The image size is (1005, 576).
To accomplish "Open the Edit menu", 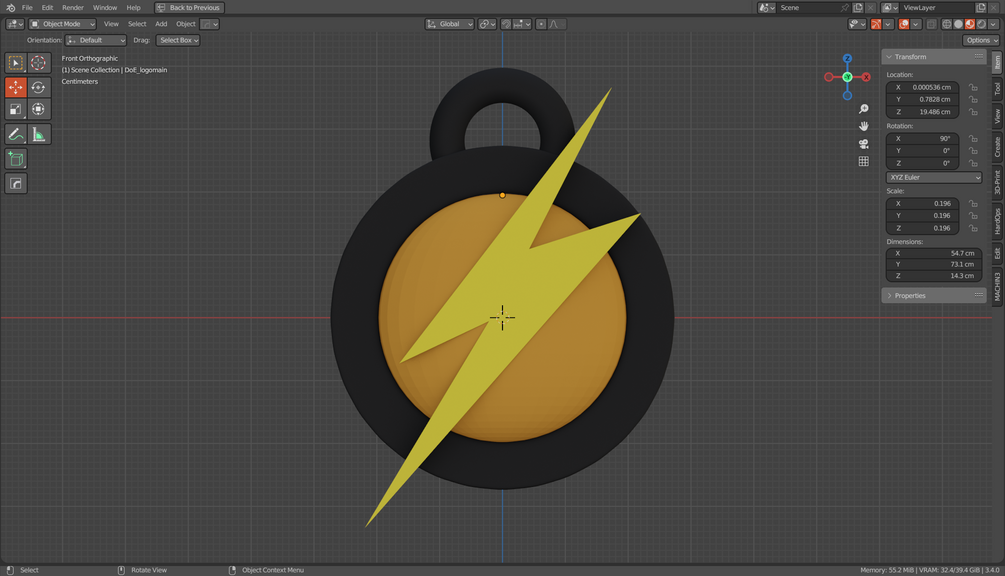I will click(47, 8).
